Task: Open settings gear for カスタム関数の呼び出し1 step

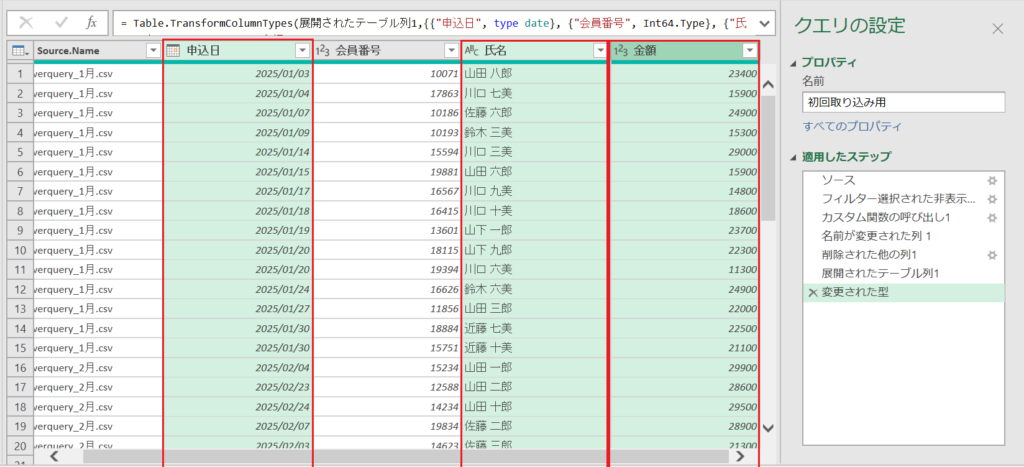Action: click(992, 217)
